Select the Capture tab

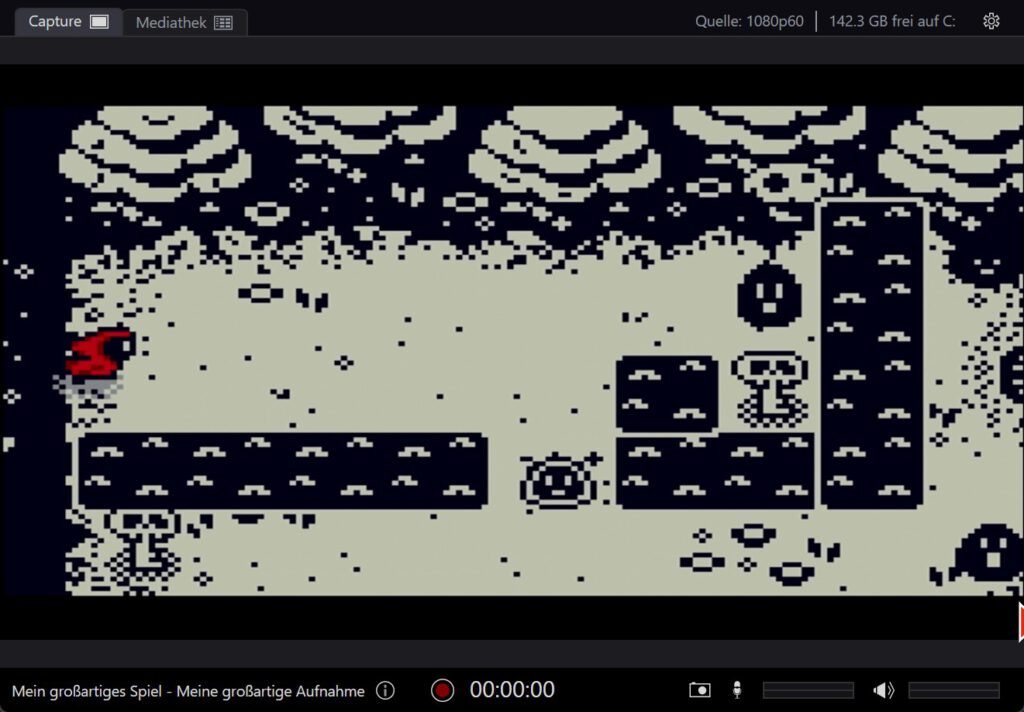(55, 21)
